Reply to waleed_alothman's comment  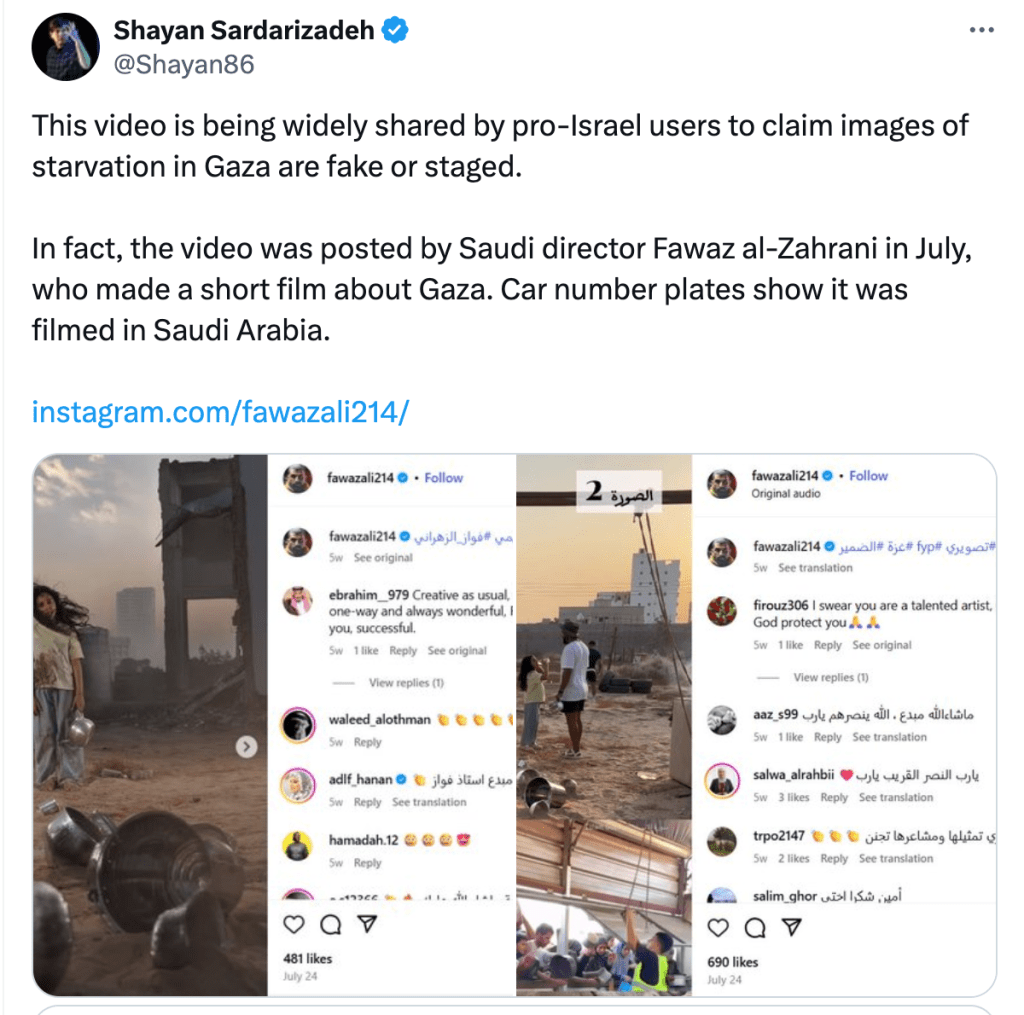point(367,742)
